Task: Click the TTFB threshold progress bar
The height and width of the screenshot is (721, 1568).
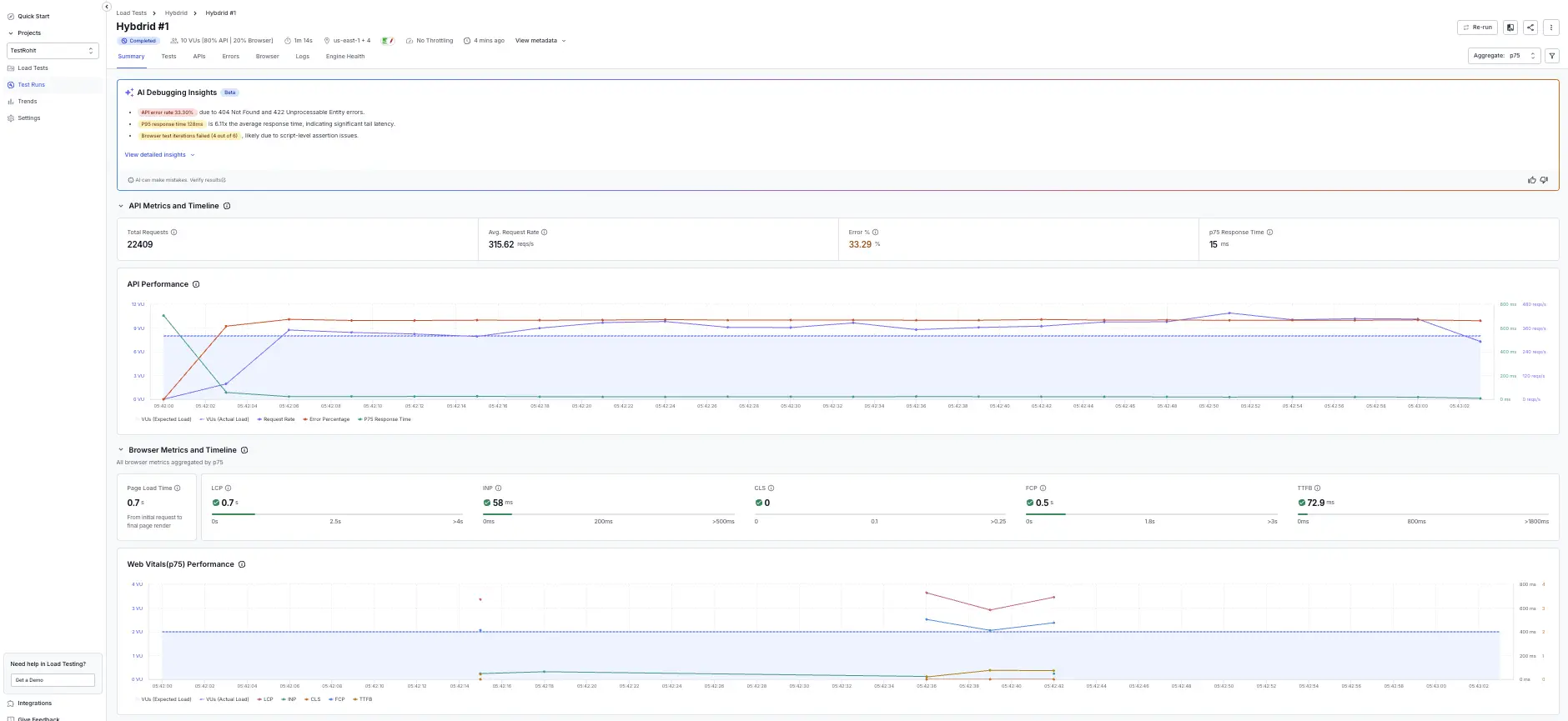Action: click(x=1423, y=514)
